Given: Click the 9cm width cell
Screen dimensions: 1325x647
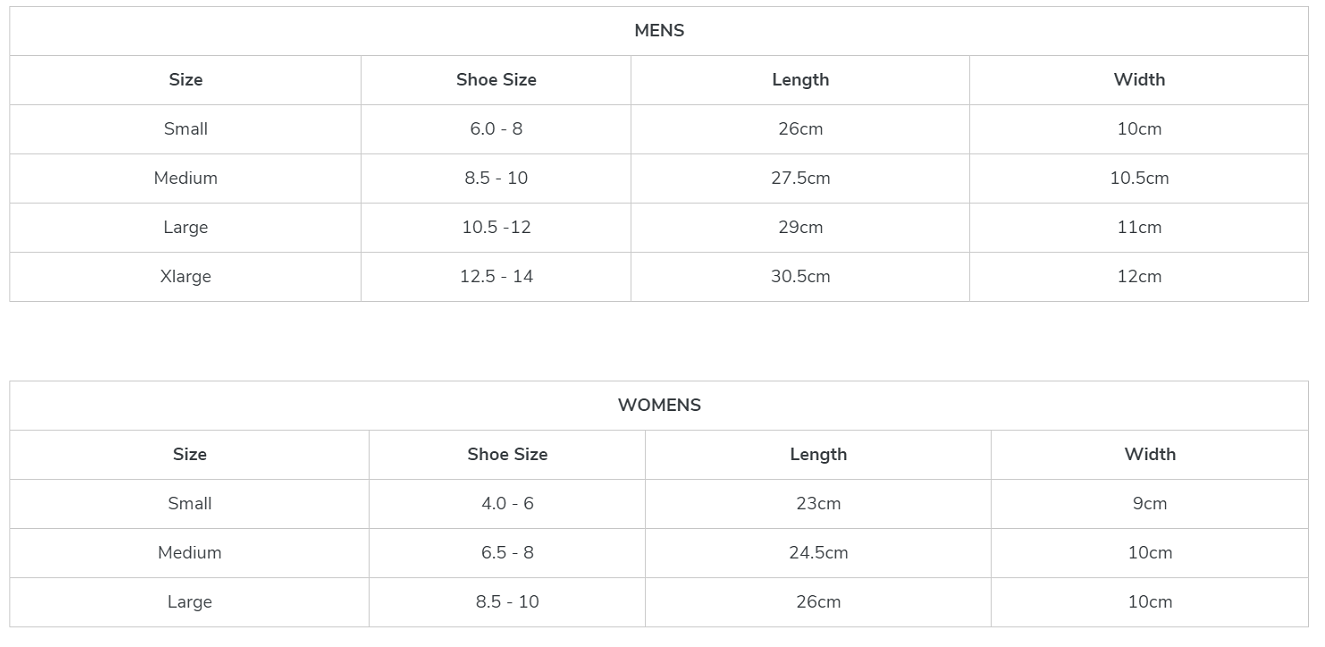Looking at the screenshot, I should coord(1150,504).
